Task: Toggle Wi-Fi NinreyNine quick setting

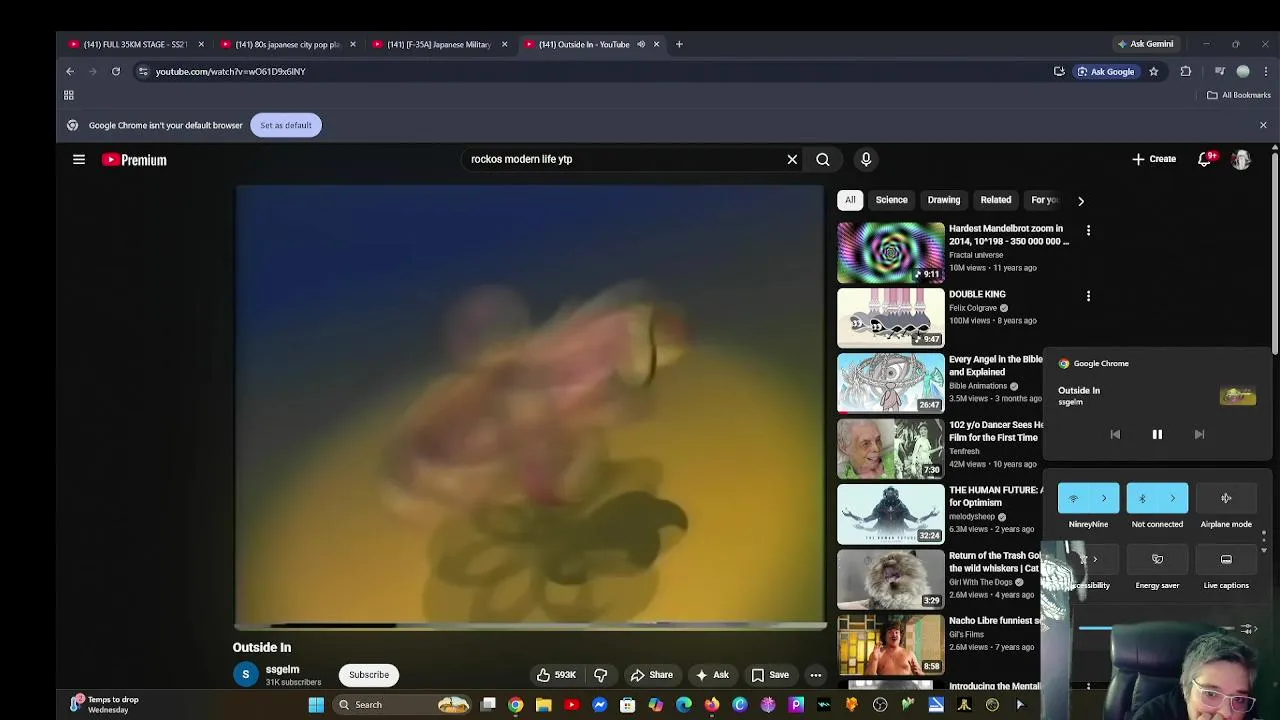Action: pyautogui.click(x=1073, y=498)
